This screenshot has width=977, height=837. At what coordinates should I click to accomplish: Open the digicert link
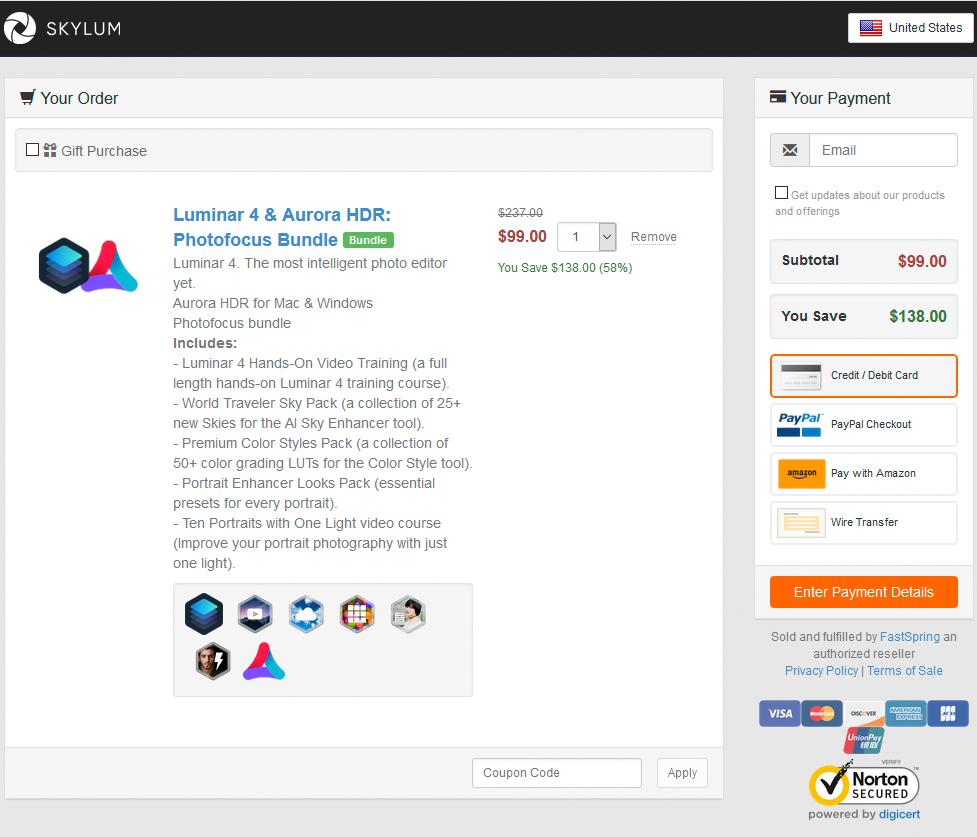pos(899,815)
